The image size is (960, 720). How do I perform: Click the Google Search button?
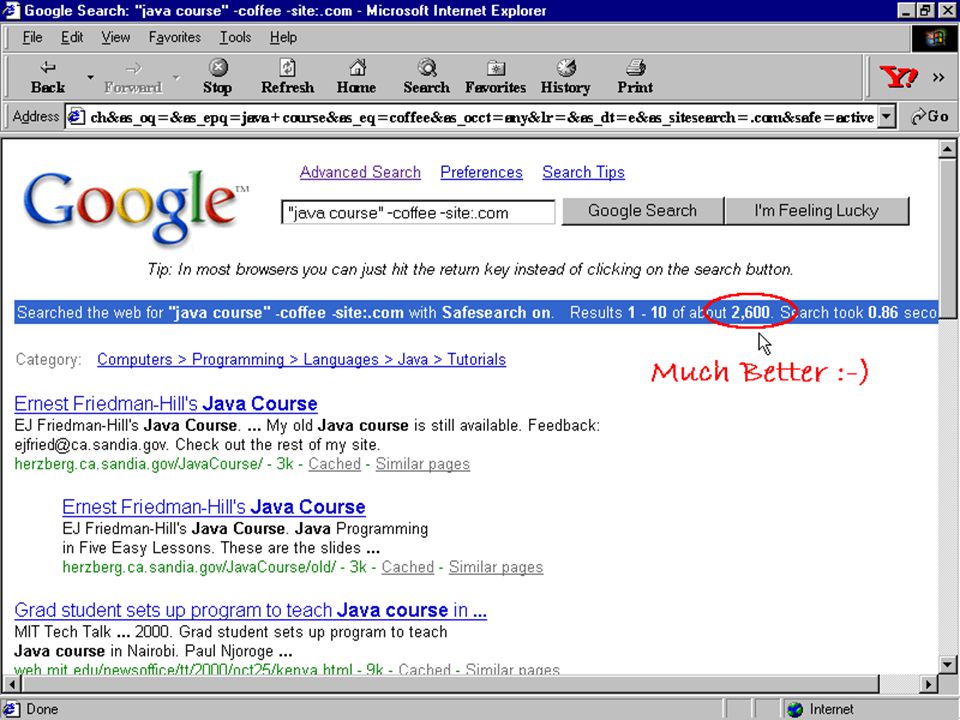(642, 211)
